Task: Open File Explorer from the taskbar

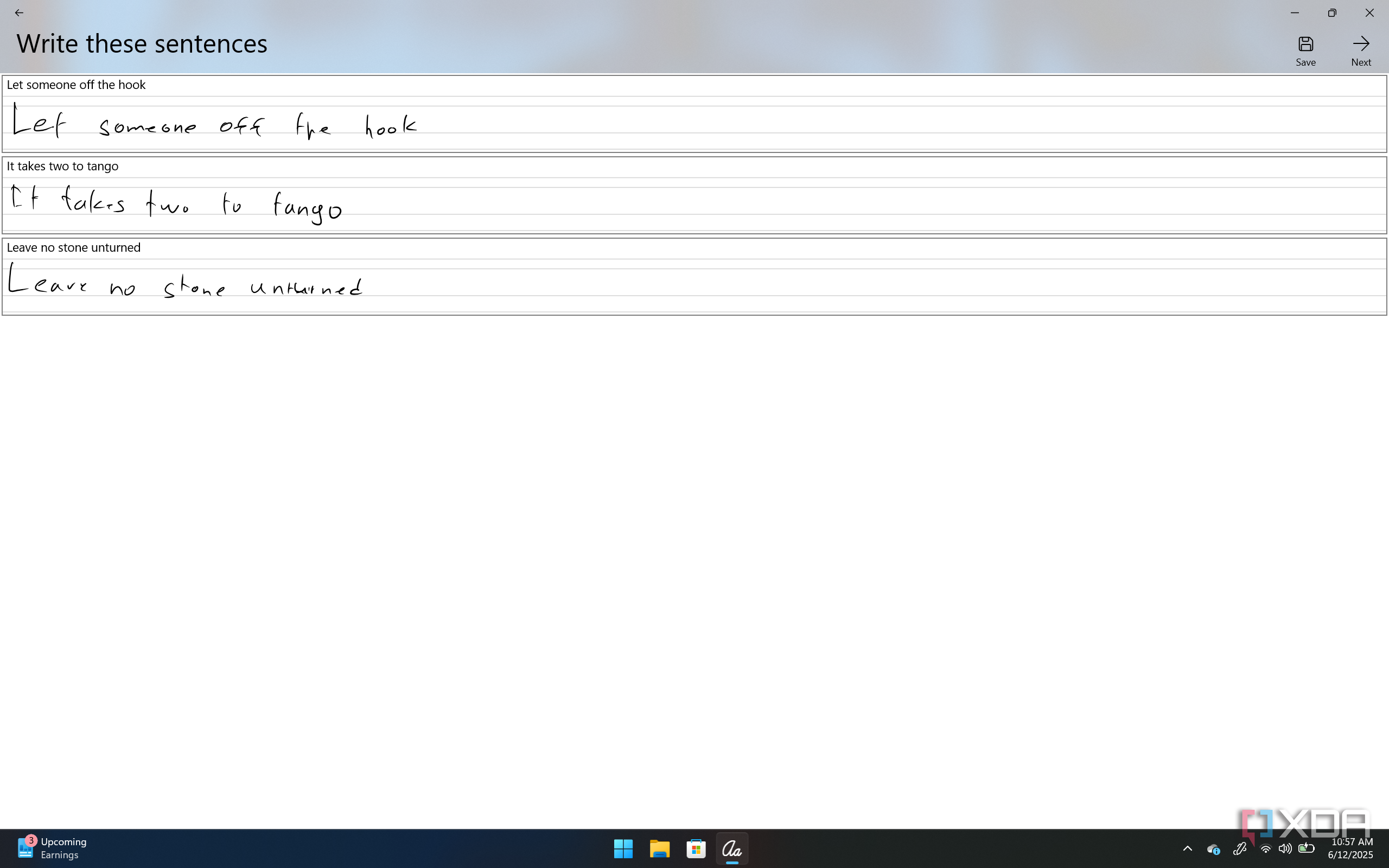Action: pyautogui.click(x=659, y=848)
